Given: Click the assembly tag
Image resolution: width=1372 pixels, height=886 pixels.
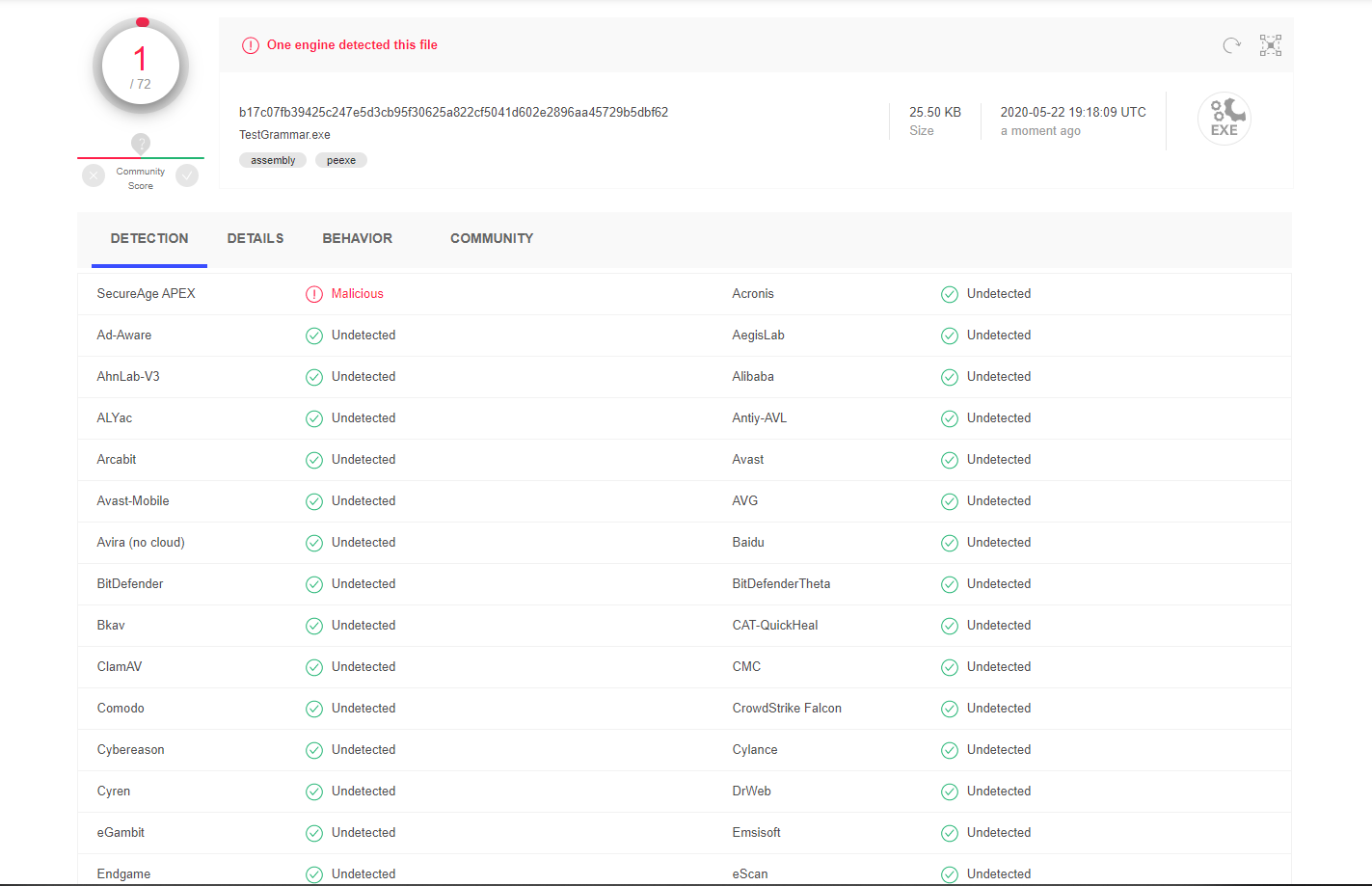Looking at the screenshot, I should (x=273, y=160).
